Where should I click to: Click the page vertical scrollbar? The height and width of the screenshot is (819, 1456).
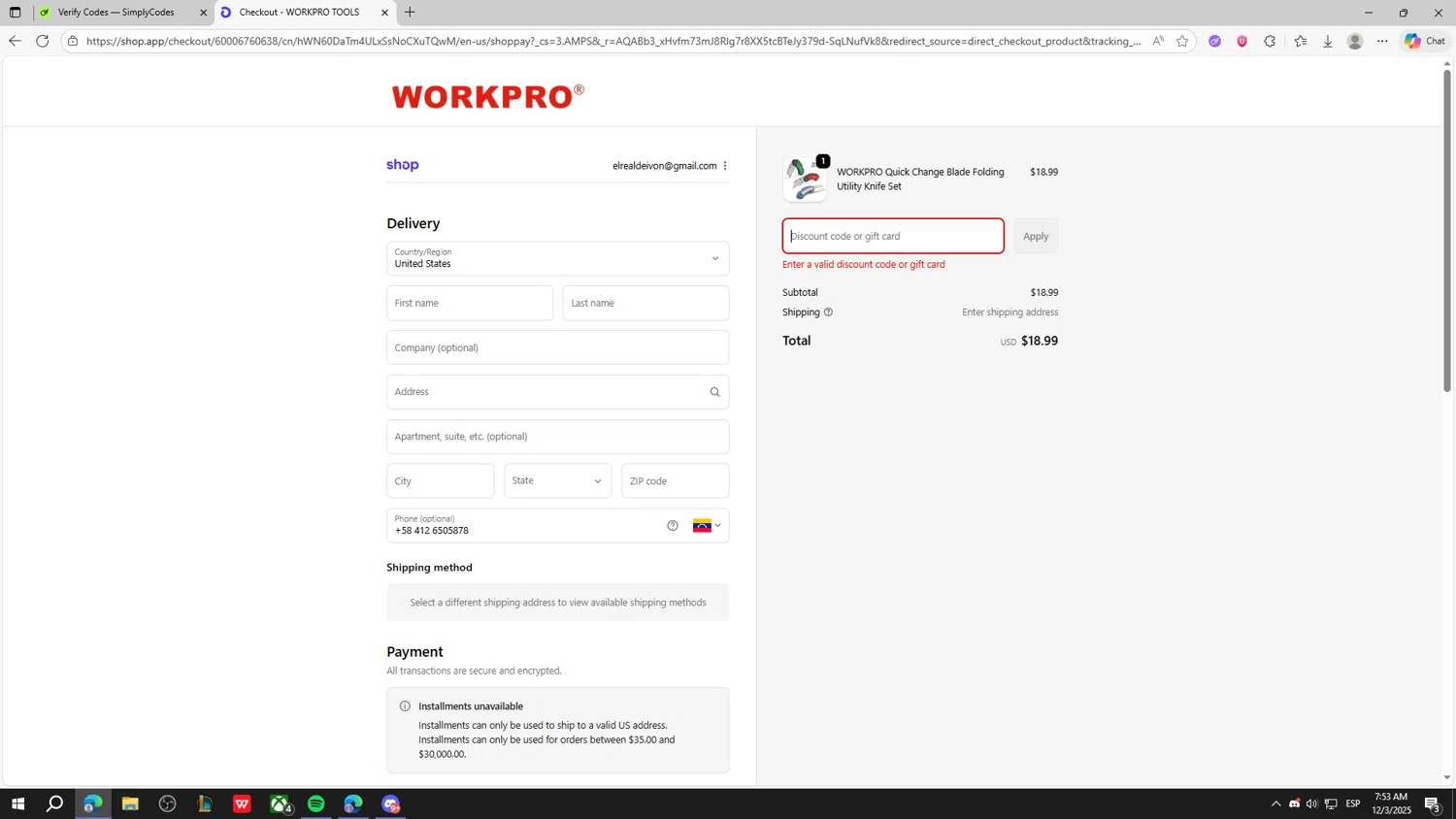(x=1446, y=230)
